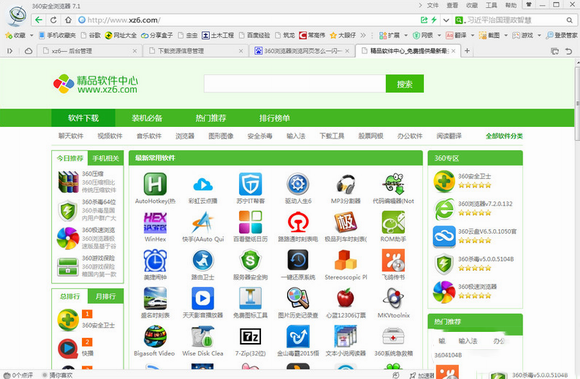Expand the translate dropdown arrow

tap(472, 35)
